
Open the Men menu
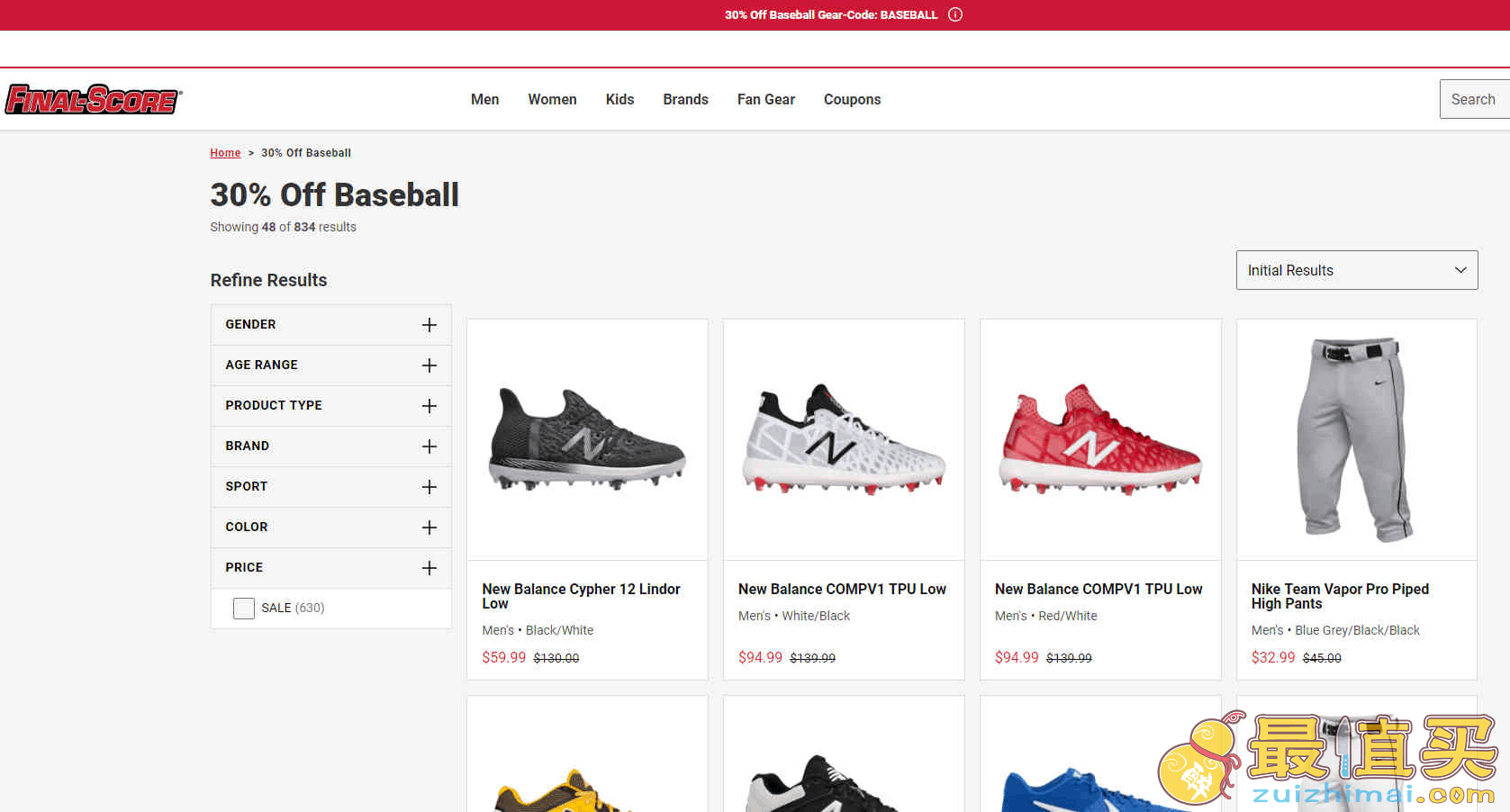point(484,99)
